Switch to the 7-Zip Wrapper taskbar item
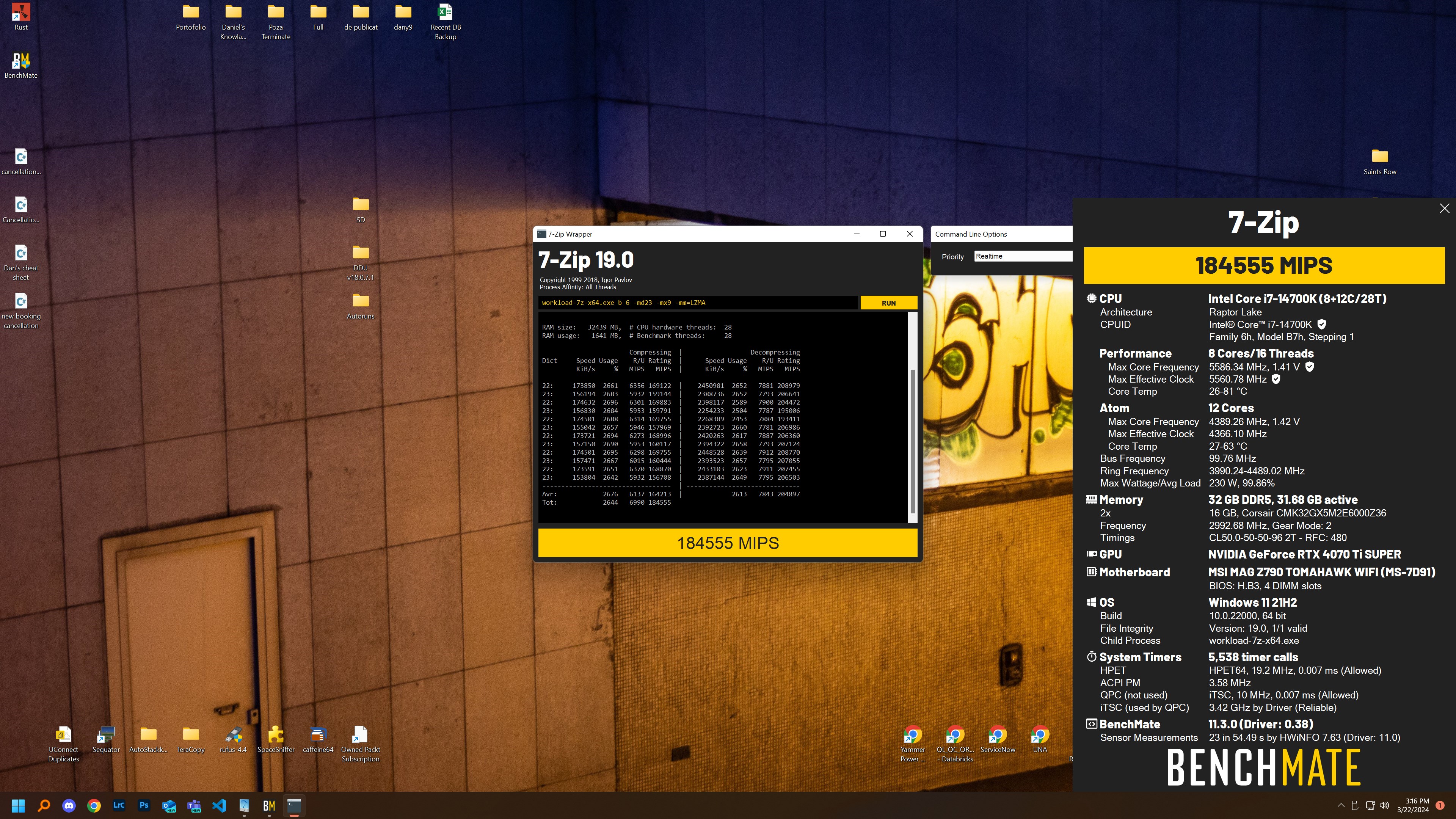Image resolution: width=1456 pixels, height=819 pixels. [294, 805]
